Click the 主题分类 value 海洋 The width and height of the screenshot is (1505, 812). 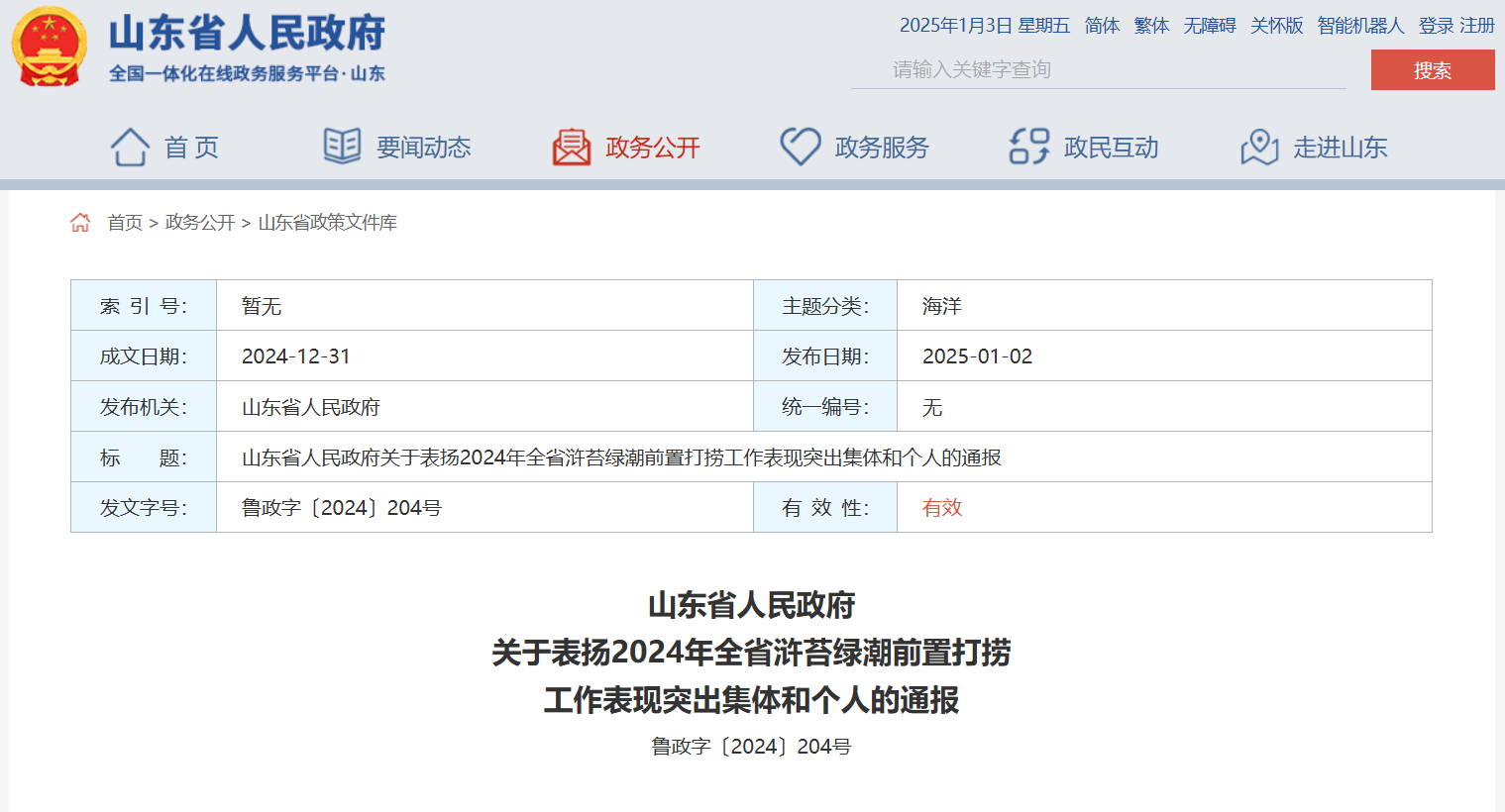click(x=942, y=306)
